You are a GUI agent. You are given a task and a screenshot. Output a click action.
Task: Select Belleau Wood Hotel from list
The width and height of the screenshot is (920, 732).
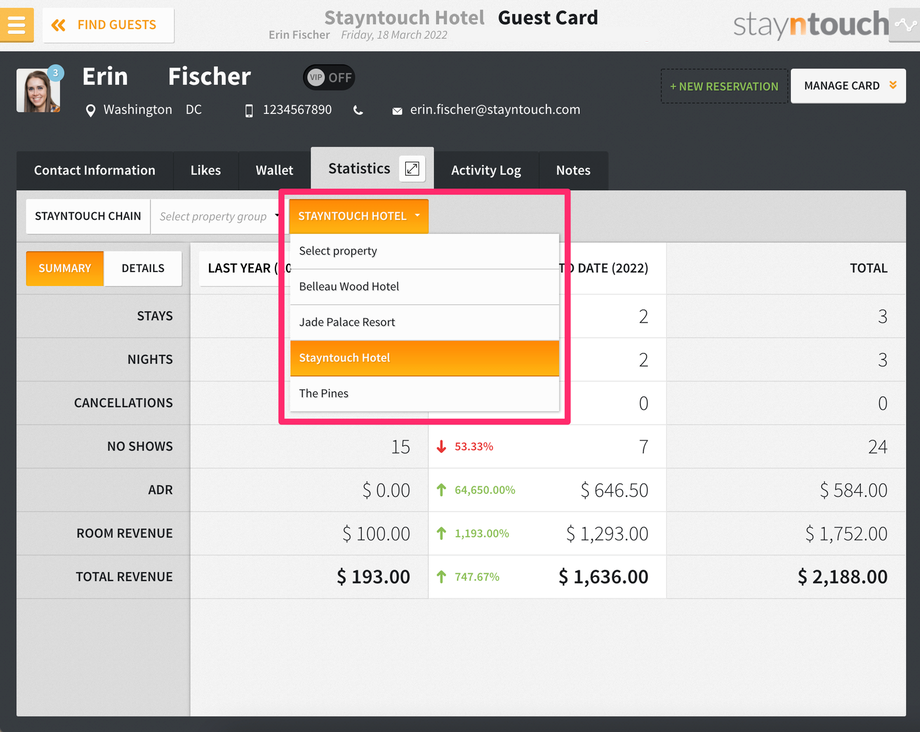click(424, 287)
